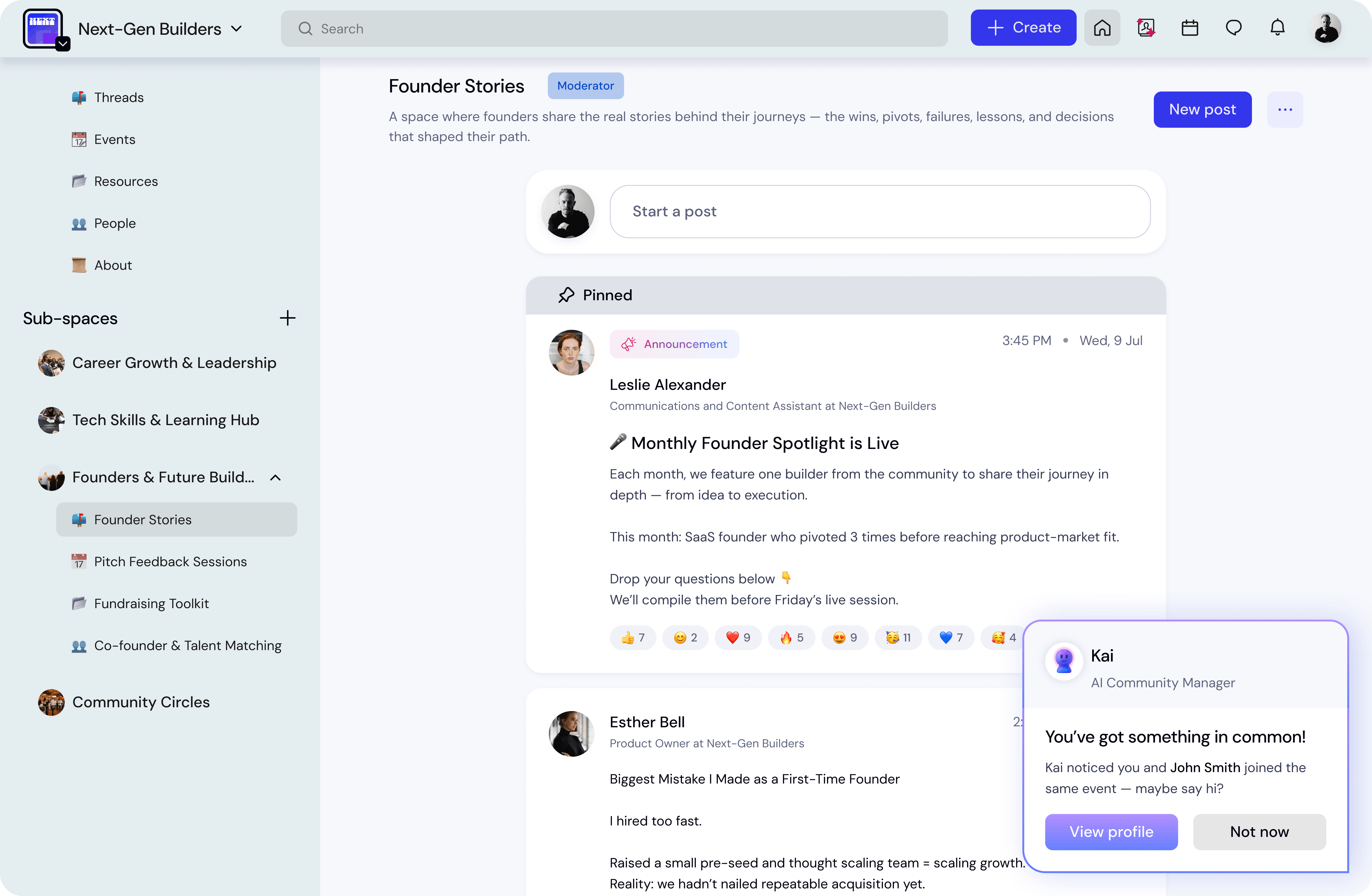Screen dimensions: 1372x896
Task: Click the New post button
Action: (x=1202, y=110)
